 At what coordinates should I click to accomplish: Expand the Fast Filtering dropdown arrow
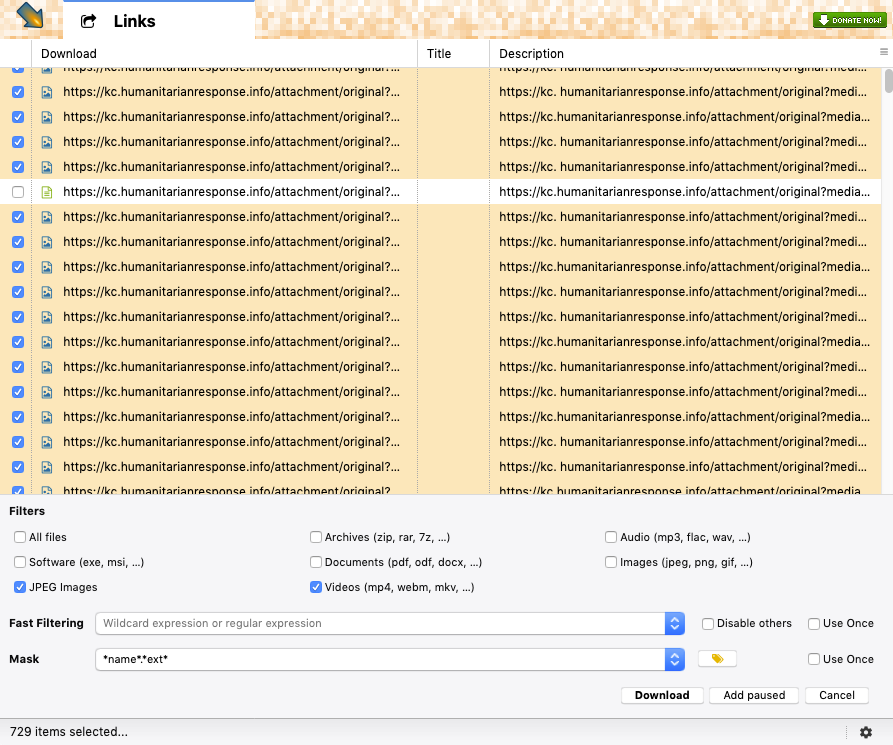click(674, 623)
